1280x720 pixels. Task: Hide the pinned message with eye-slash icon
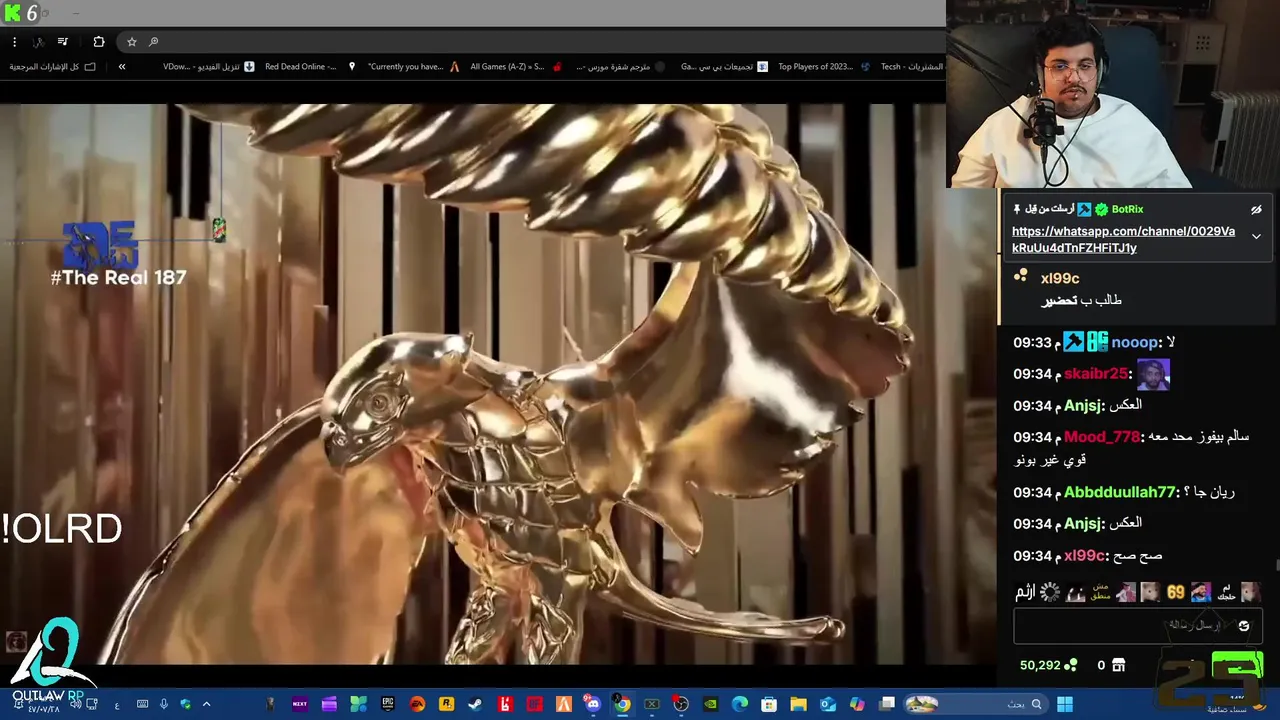pyautogui.click(x=1256, y=210)
